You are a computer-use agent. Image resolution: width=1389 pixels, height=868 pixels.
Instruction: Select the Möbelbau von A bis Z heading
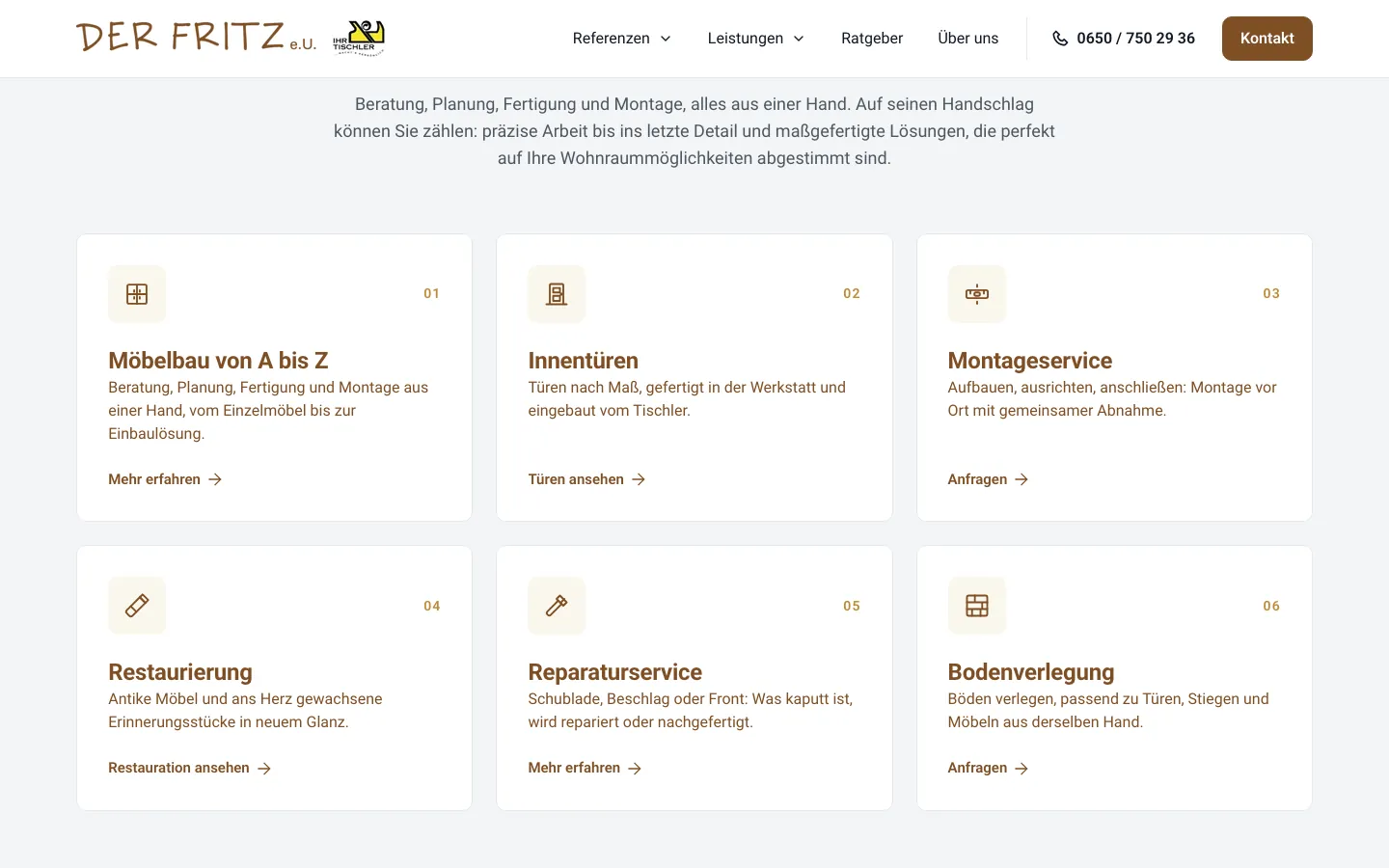[218, 361]
